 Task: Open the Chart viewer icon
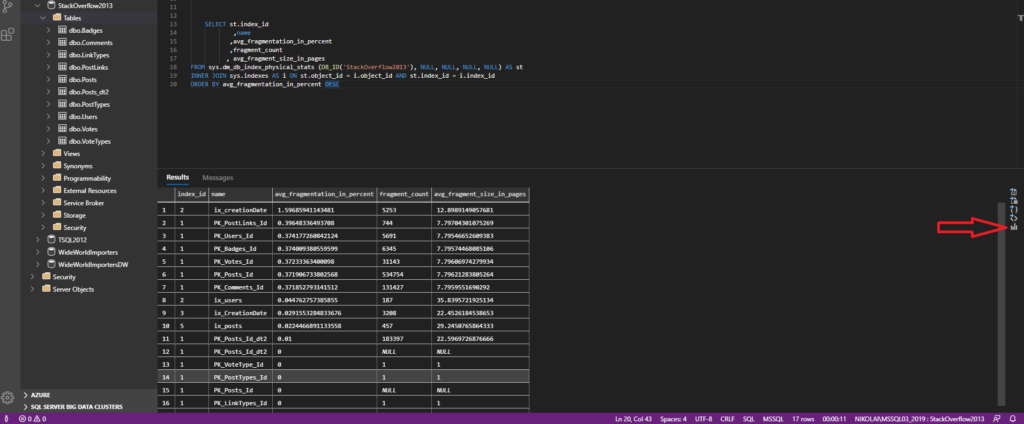click(1014, 227)
